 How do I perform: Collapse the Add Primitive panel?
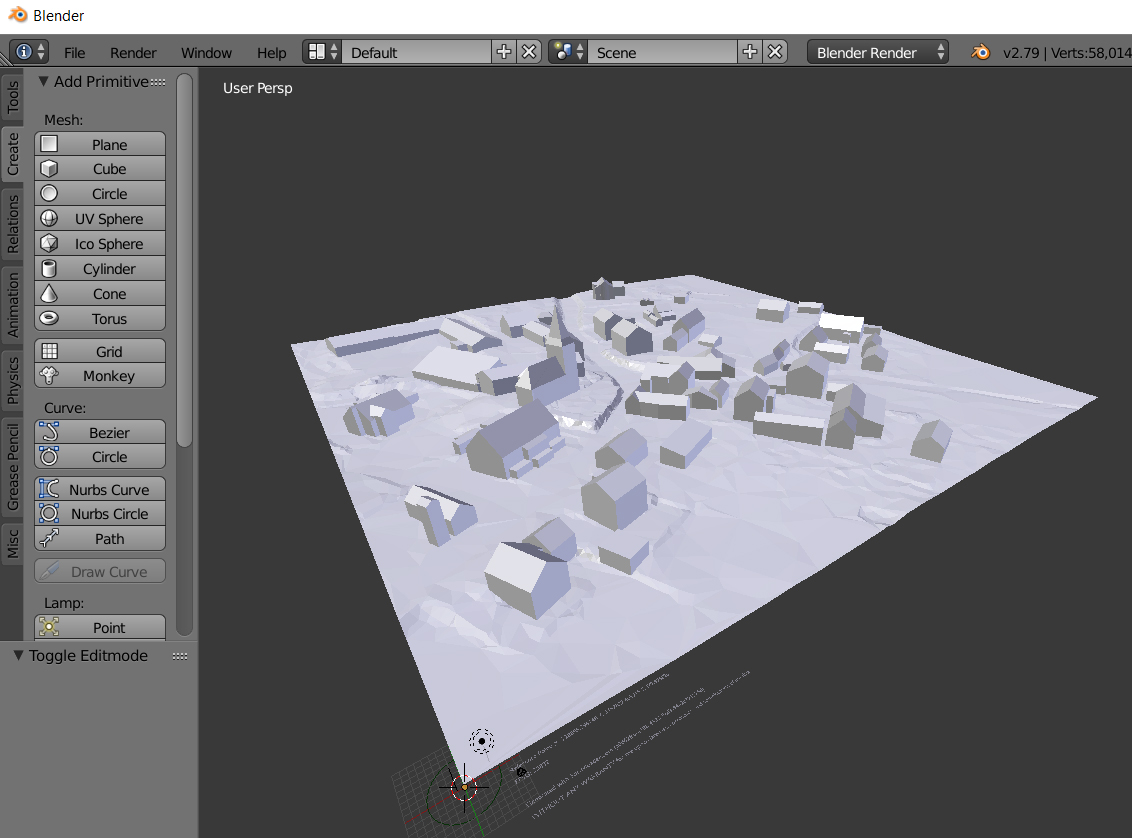[43, 82]
